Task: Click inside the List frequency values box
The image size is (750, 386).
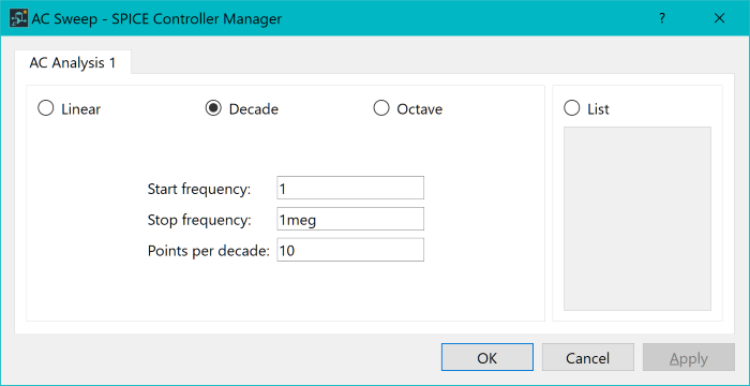Action: tap(637, 219)
